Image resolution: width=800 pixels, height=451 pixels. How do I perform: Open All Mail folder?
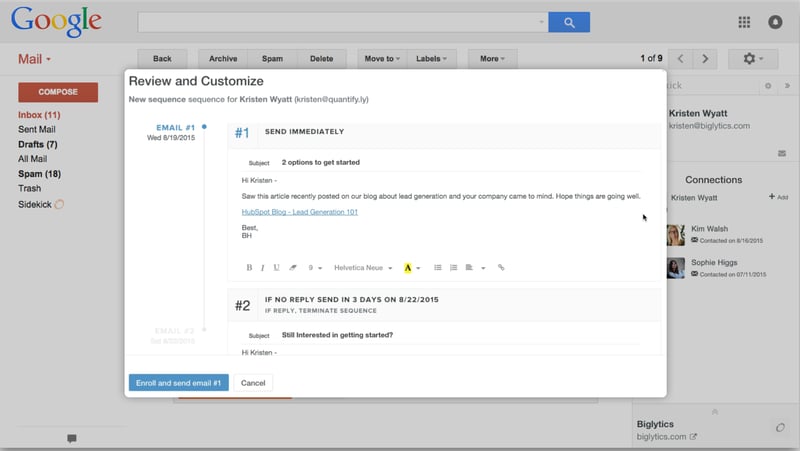(33, 159)
